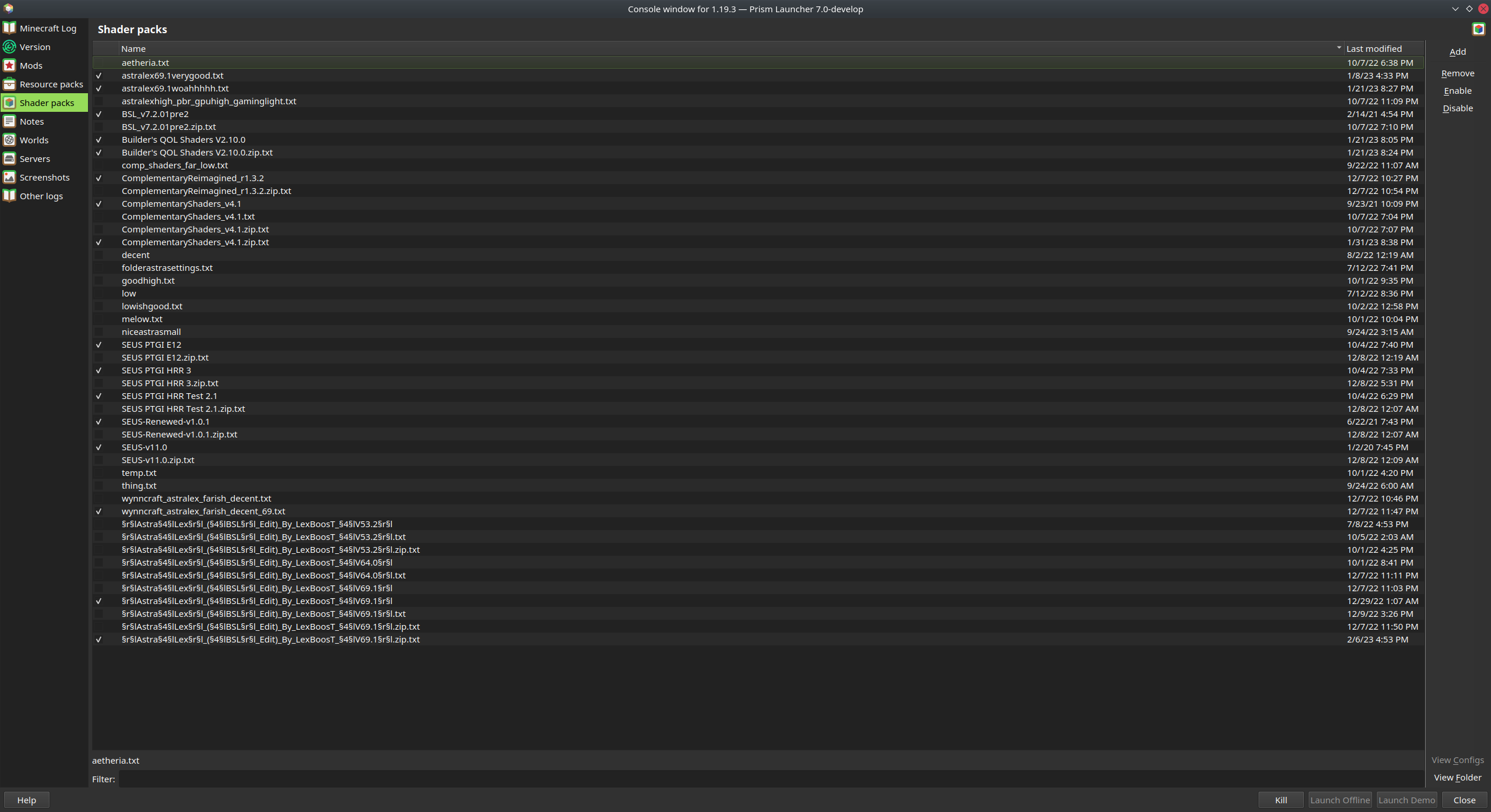
Task: Select the niceastrasmall row
Action: coord(758,332)
